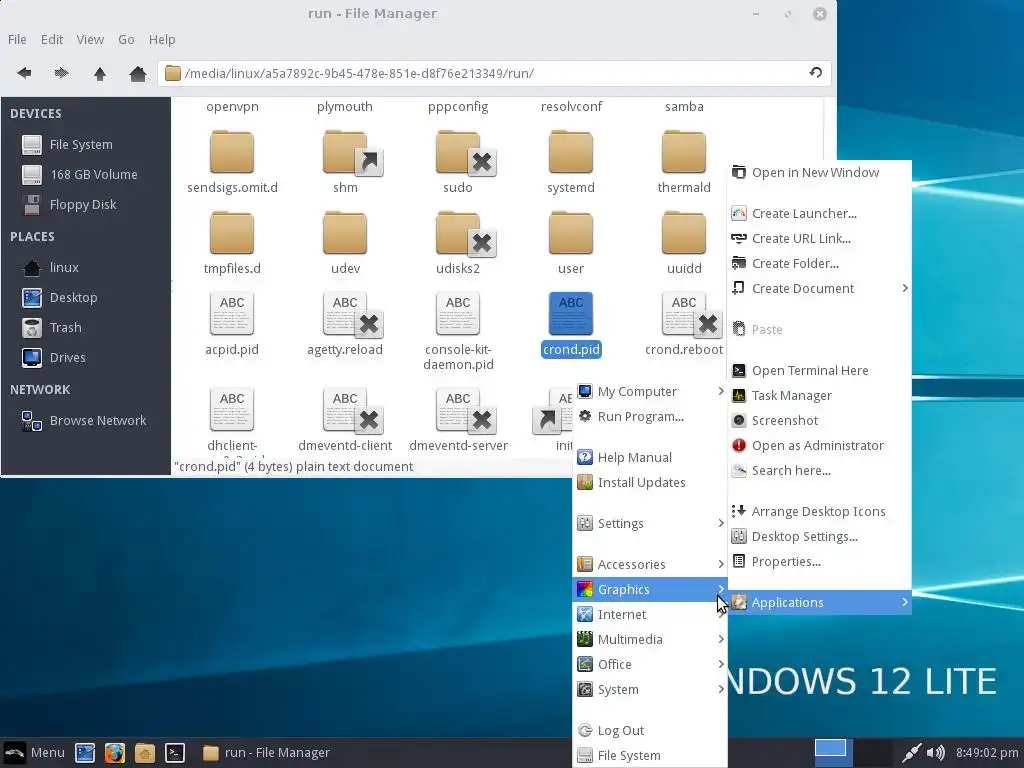This screenshot has width=1024, height=768.
Task: Open the File menu
Action: (x=17, y=39)
